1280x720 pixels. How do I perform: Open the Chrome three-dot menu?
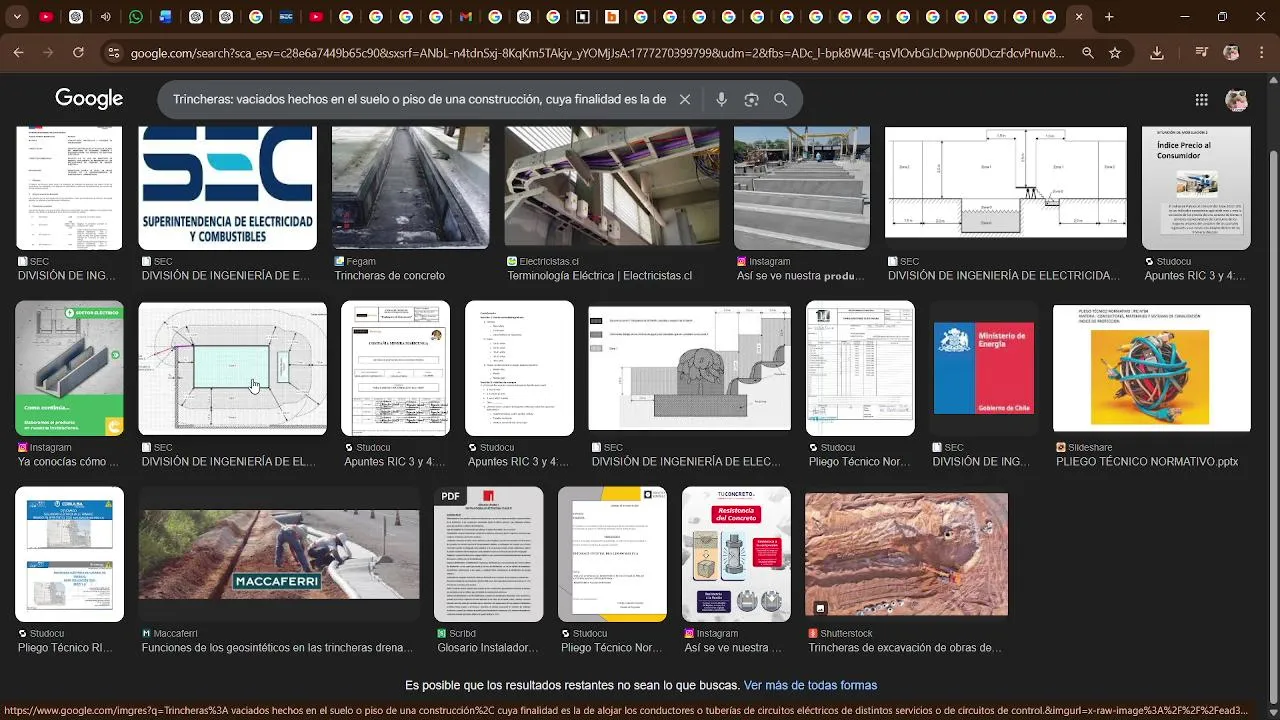[1261, 53]
